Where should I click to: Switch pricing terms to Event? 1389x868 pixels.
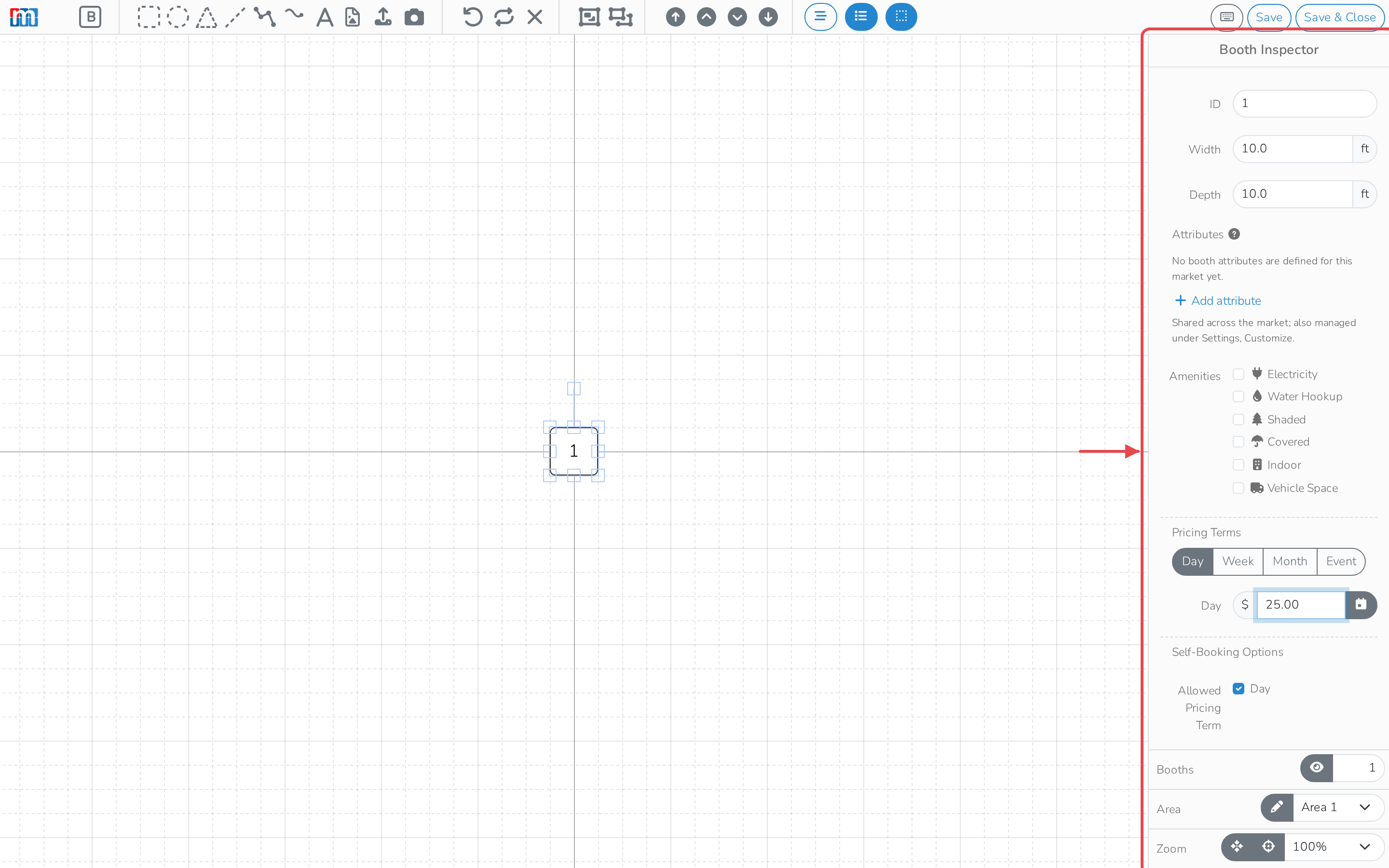(1341, 561)
